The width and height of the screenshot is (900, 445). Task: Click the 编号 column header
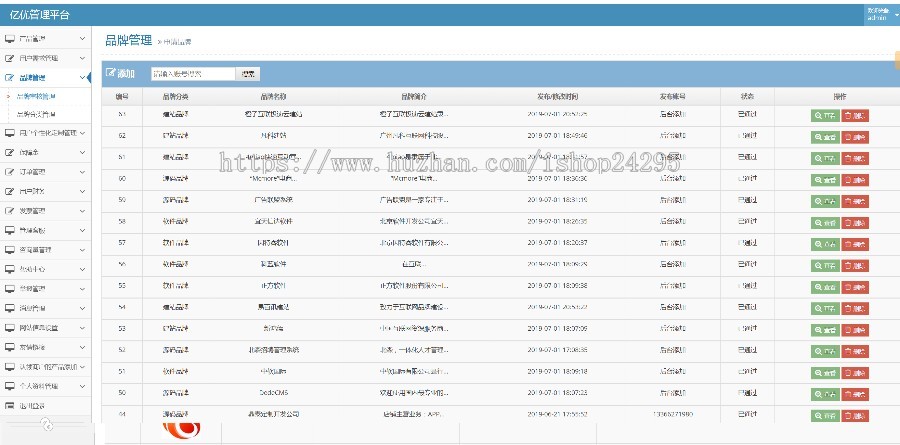point(122,96)
